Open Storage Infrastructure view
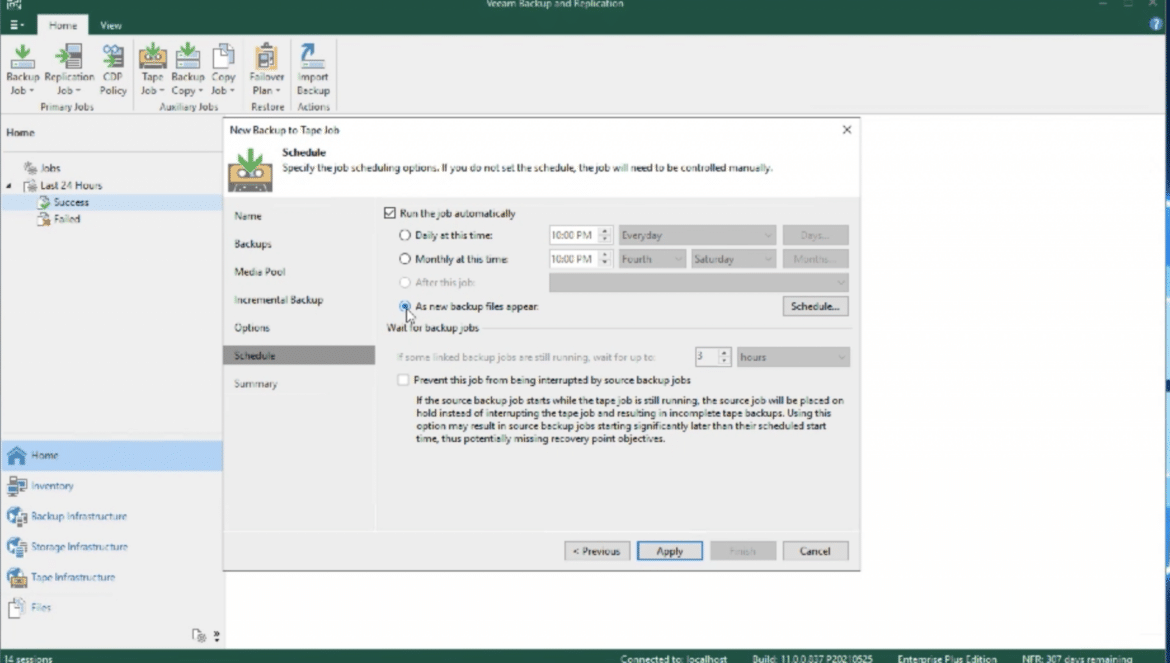This screenshot has height=663, width=1170. tap(112, 547)
